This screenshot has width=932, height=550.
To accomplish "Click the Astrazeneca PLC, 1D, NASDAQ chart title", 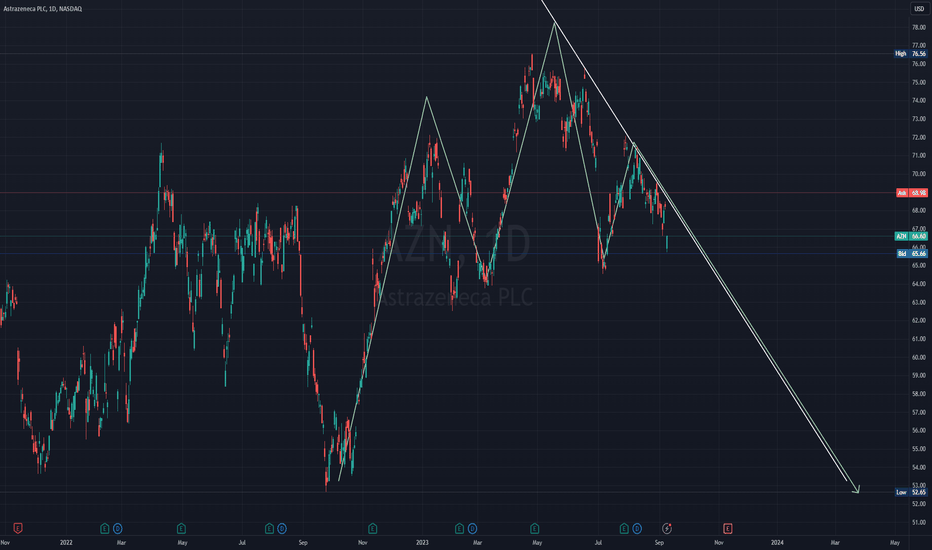I will click(43, 9).
